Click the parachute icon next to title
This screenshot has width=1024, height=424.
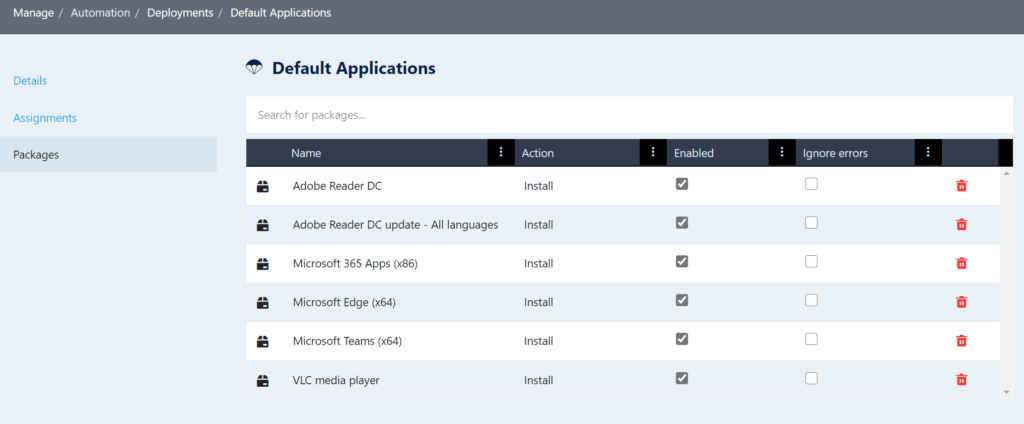click(x=255, y=68)
